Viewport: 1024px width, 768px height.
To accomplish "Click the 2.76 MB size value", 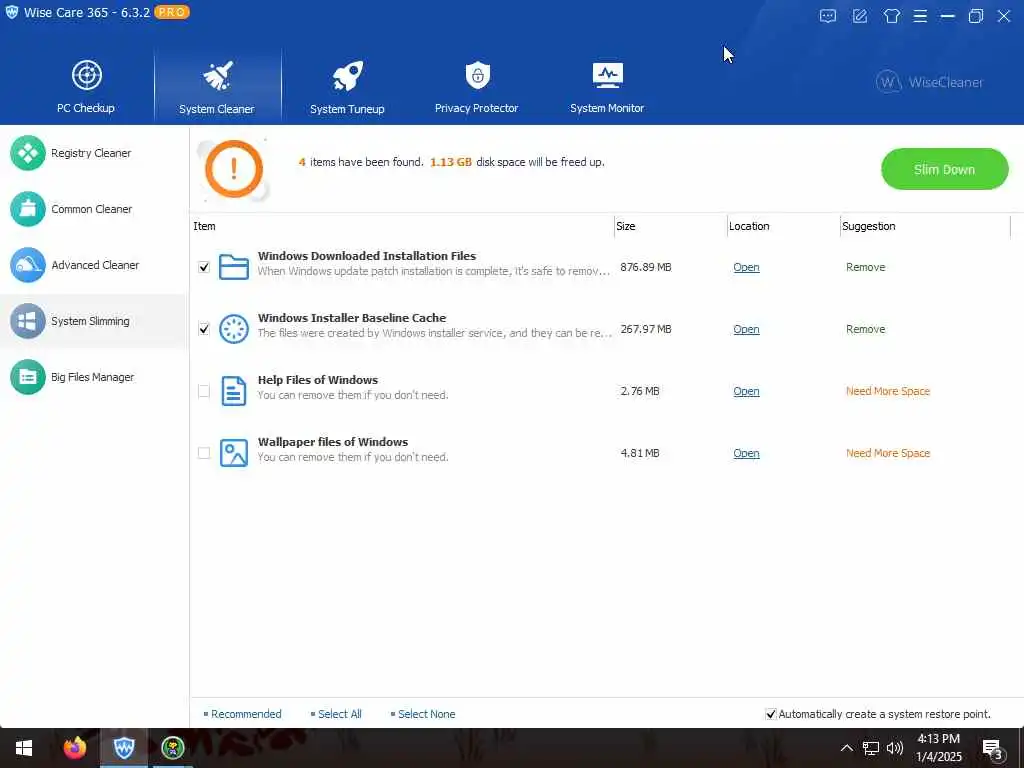I will (640, 391).
